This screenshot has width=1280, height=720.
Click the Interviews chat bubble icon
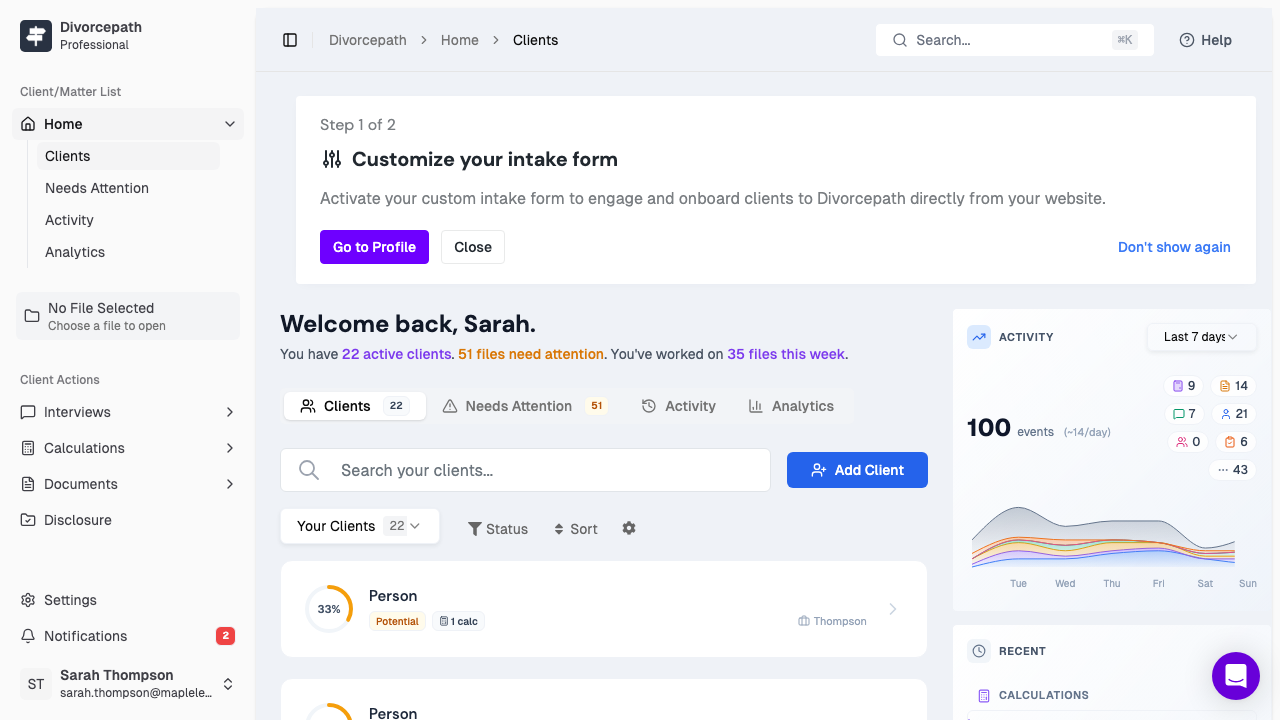point(28,412)
